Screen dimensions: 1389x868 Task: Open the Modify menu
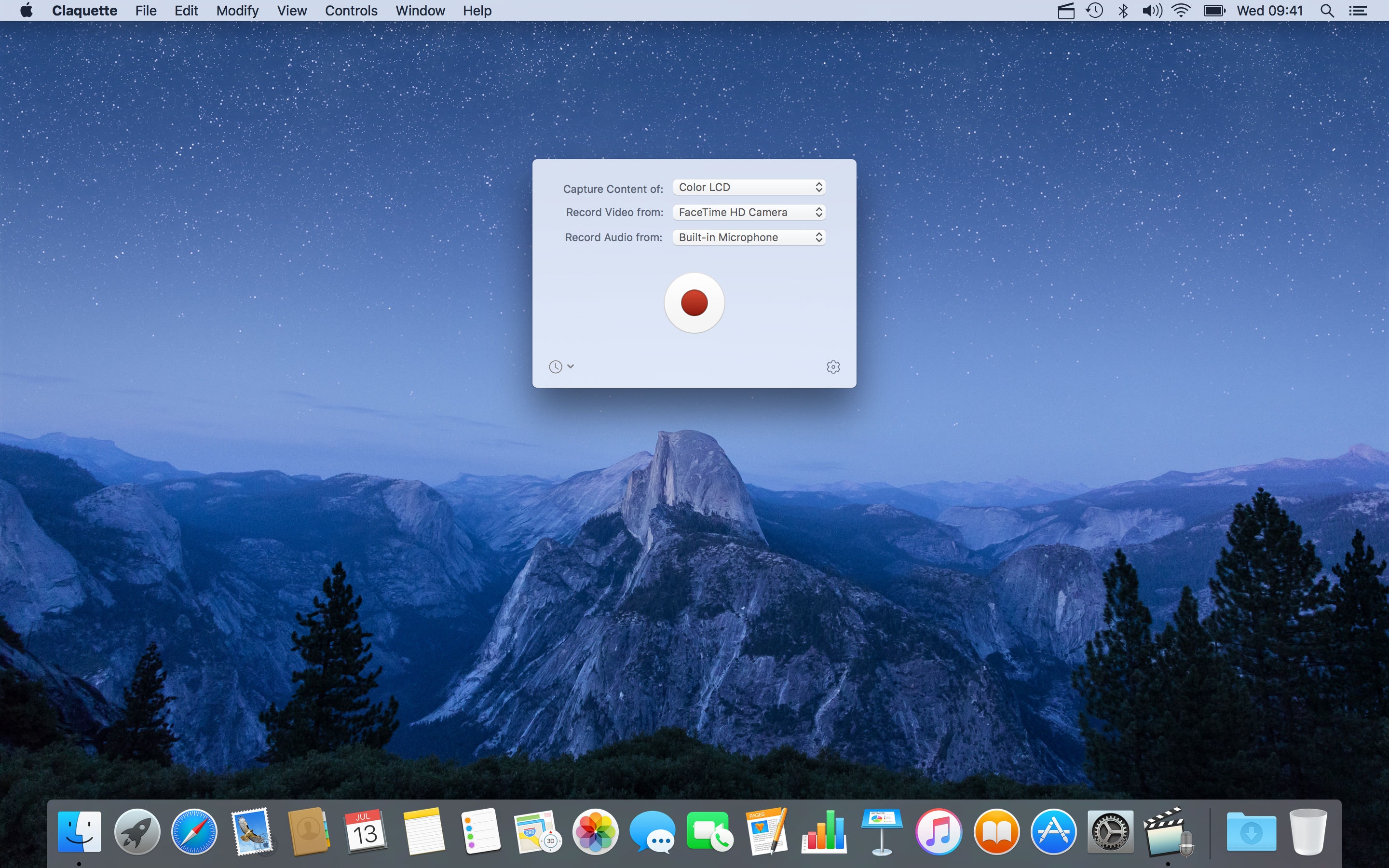coord(237,11)
